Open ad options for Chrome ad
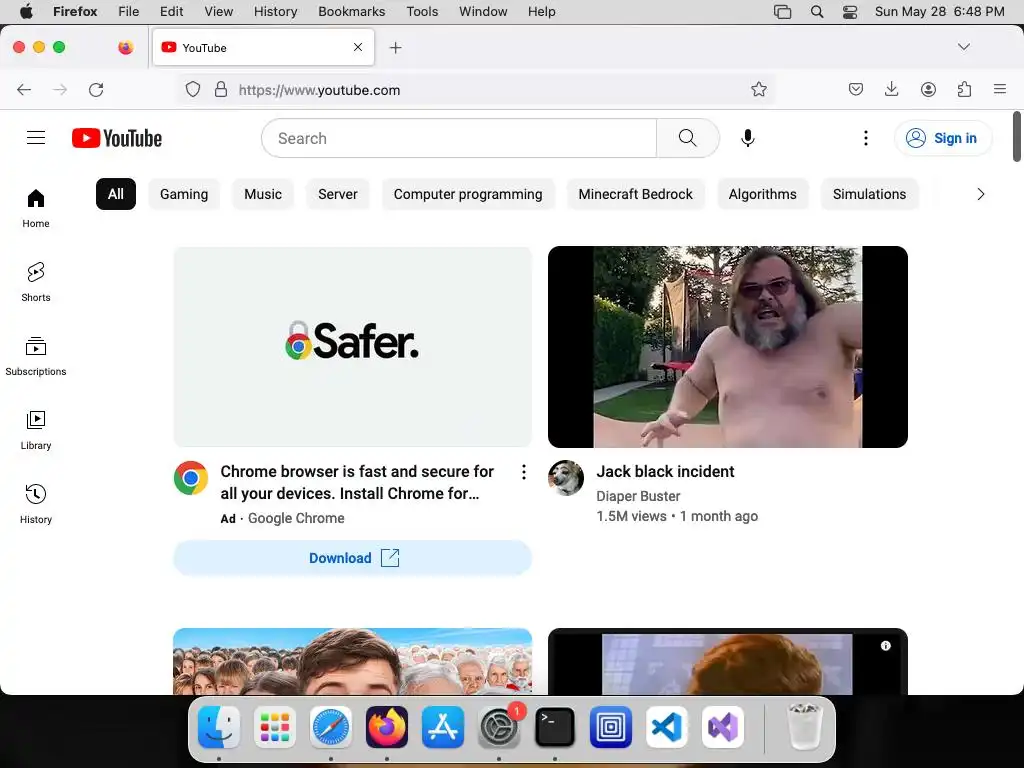 (524, 472)
